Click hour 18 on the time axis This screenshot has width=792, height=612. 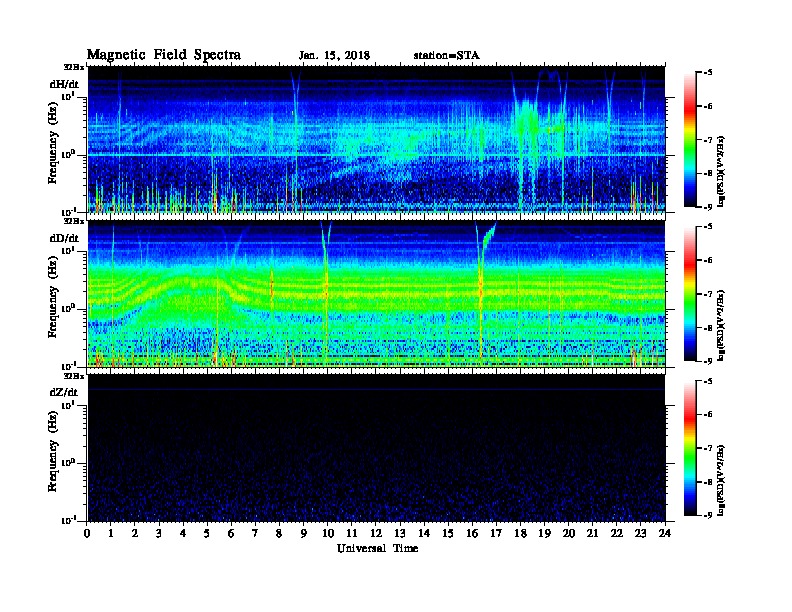coord(520,533)
